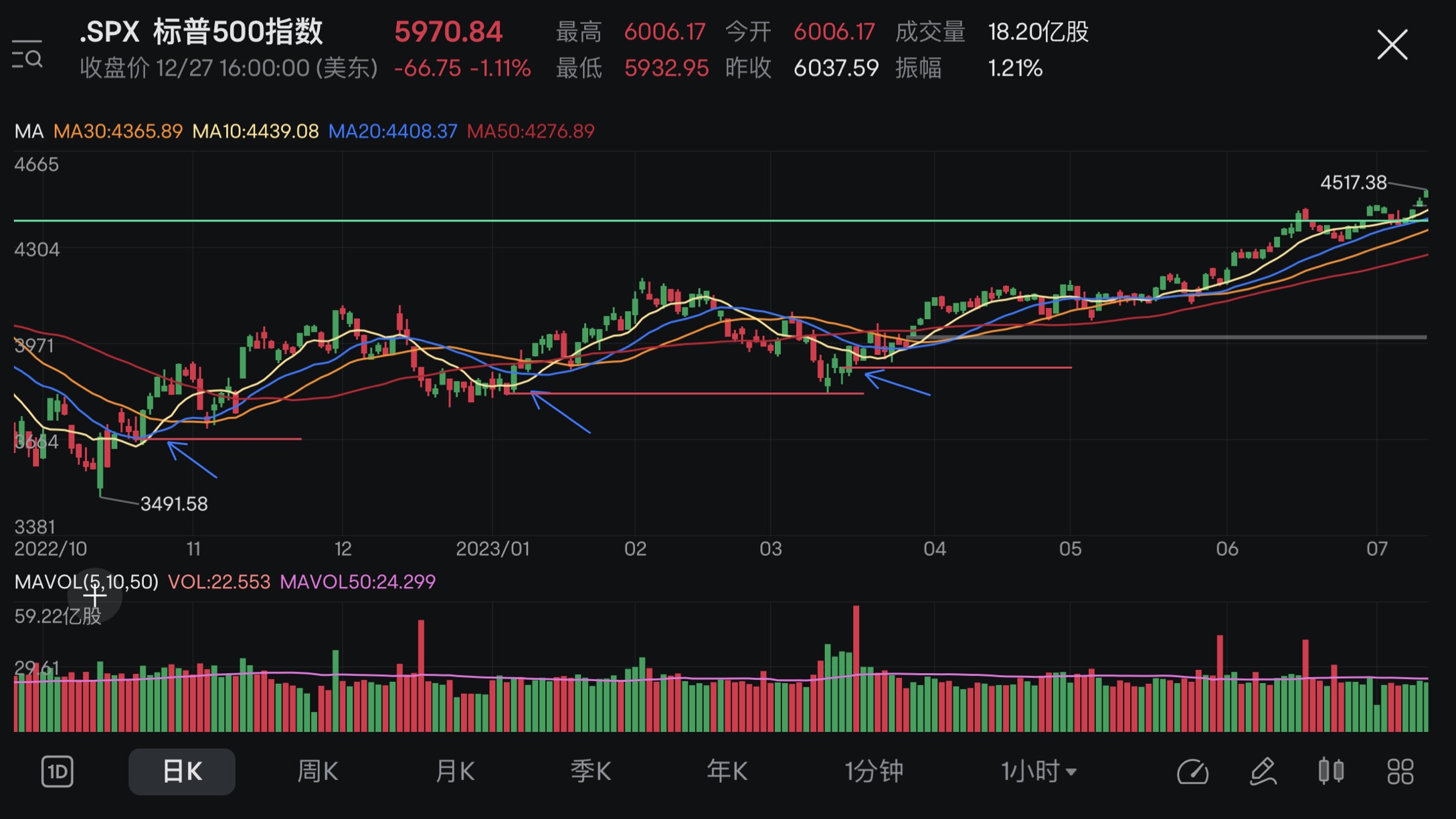Tap the 4517.38 high price marker
Screen dimensions: 1456x819
click(1353, 183)
